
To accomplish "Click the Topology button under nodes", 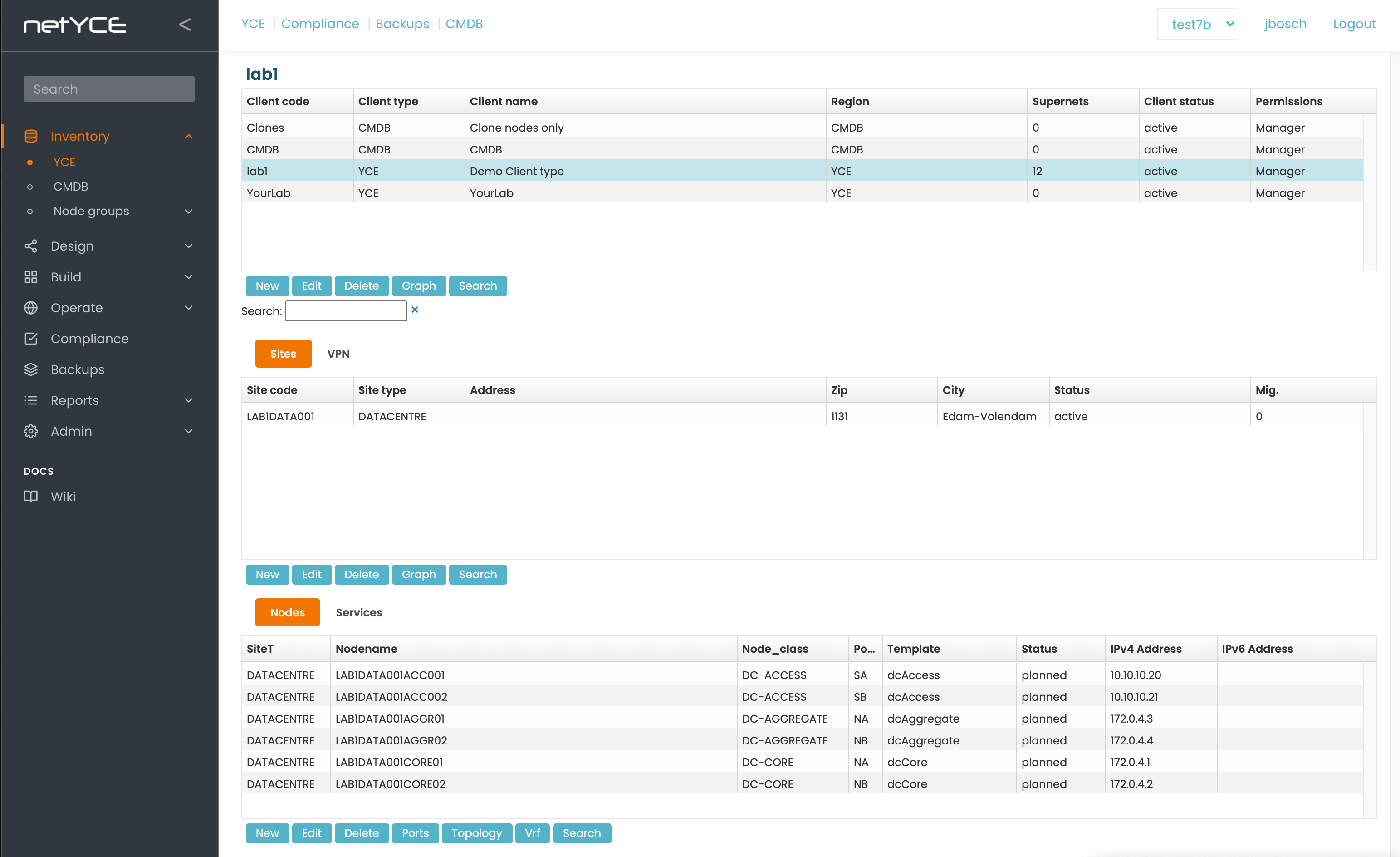I will [x=476, y=833].
